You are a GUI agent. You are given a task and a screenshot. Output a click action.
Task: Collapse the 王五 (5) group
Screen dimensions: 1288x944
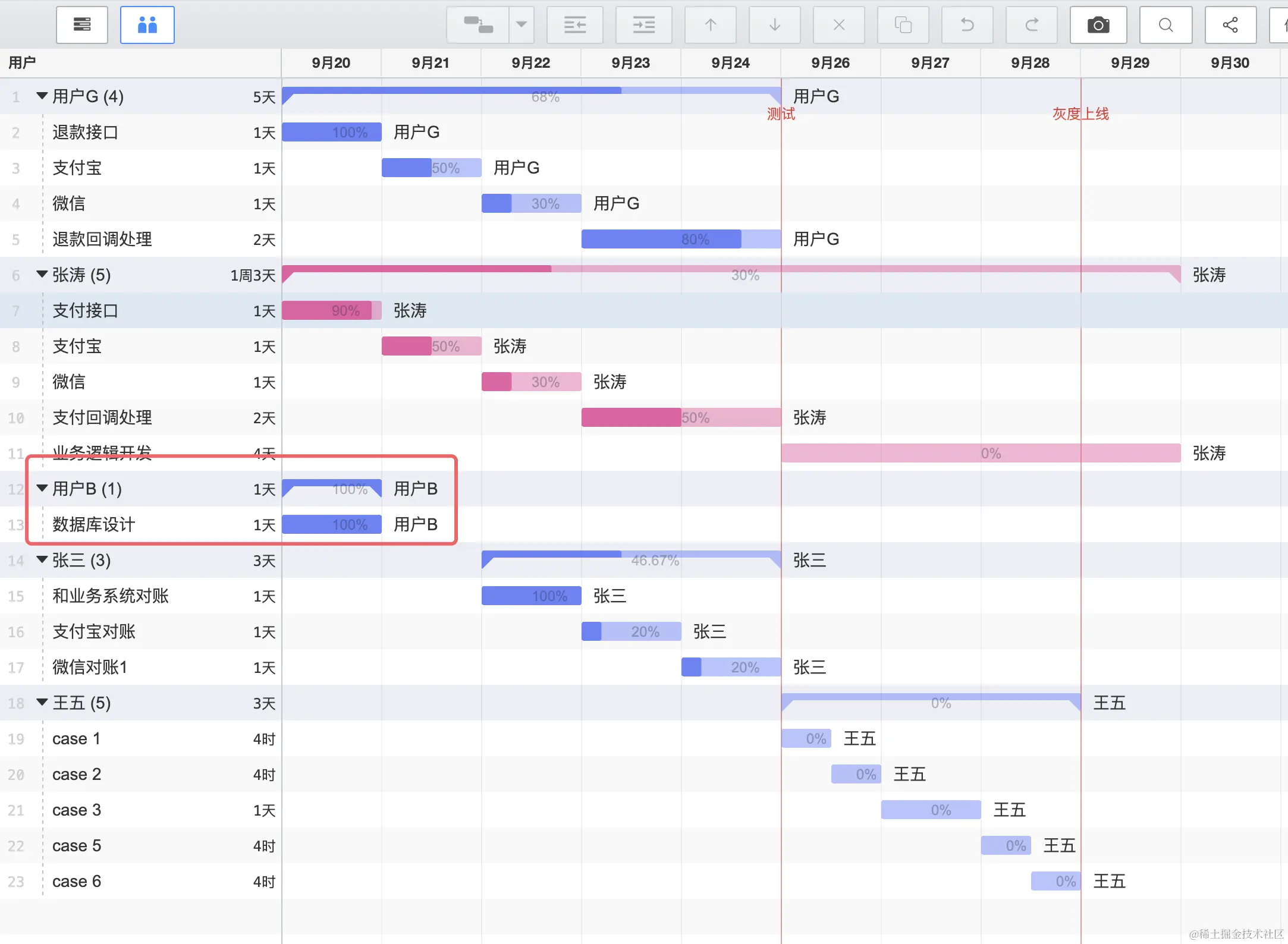point(42,702)
